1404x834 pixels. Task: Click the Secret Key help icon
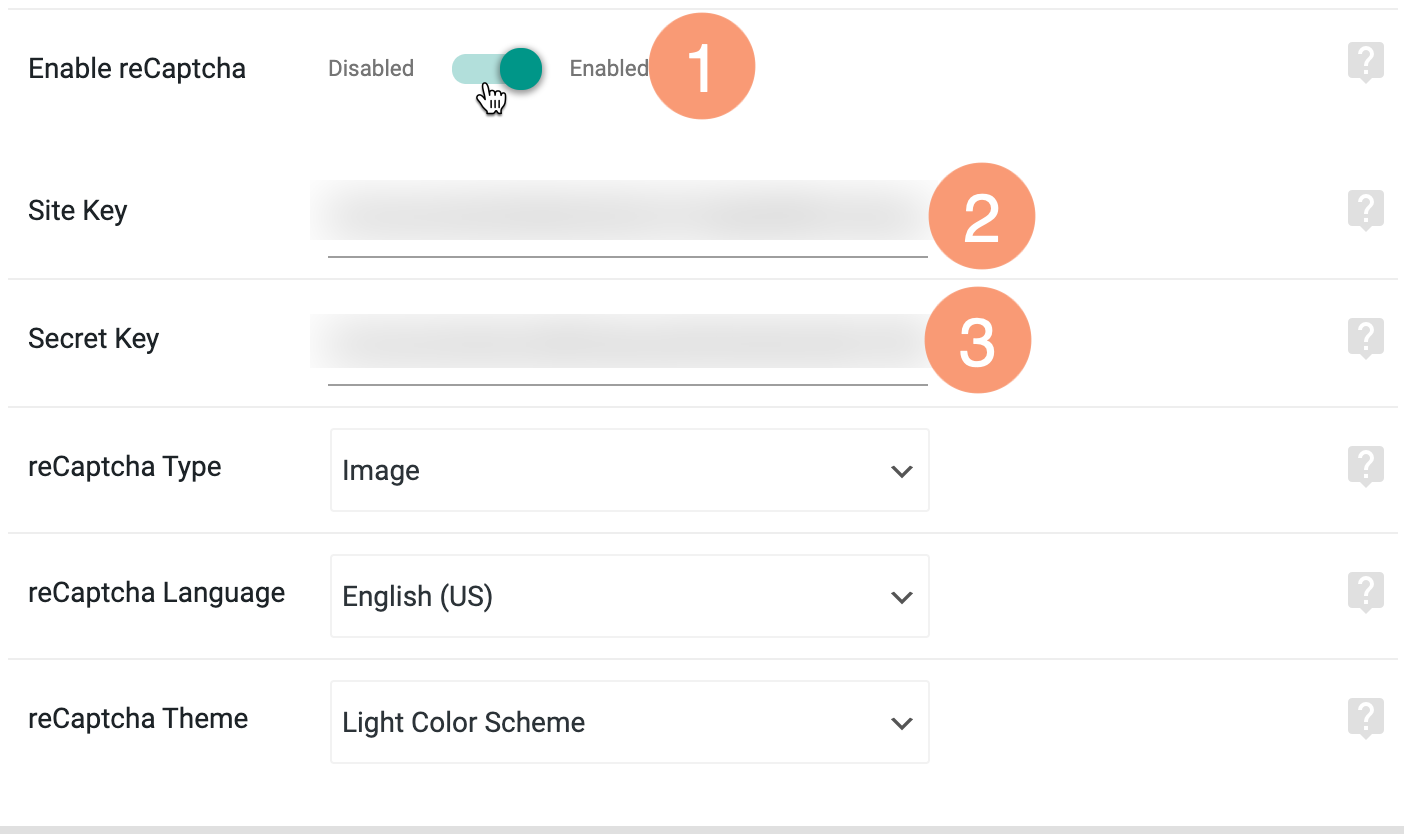1365,339
